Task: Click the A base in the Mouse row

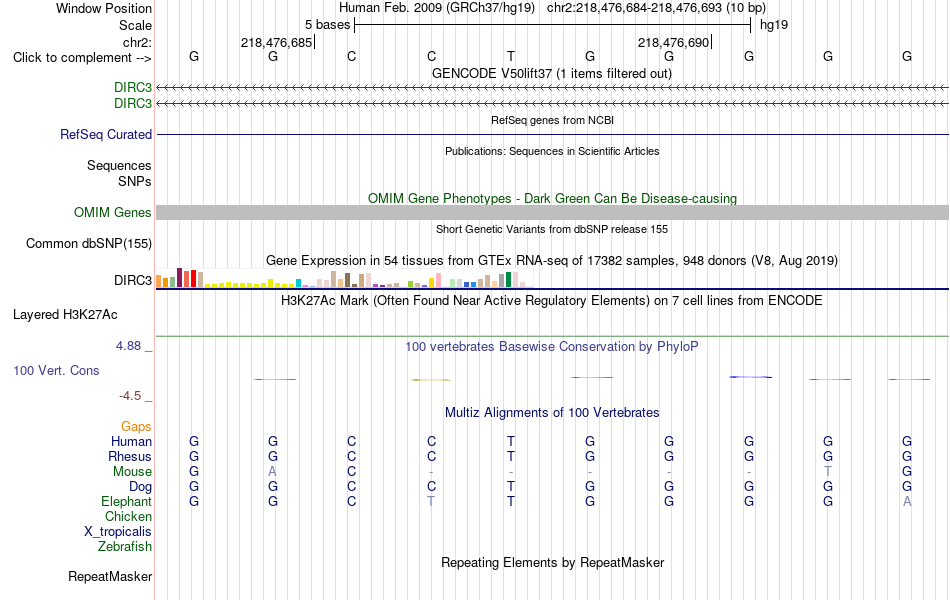Action: coord(273,472)
